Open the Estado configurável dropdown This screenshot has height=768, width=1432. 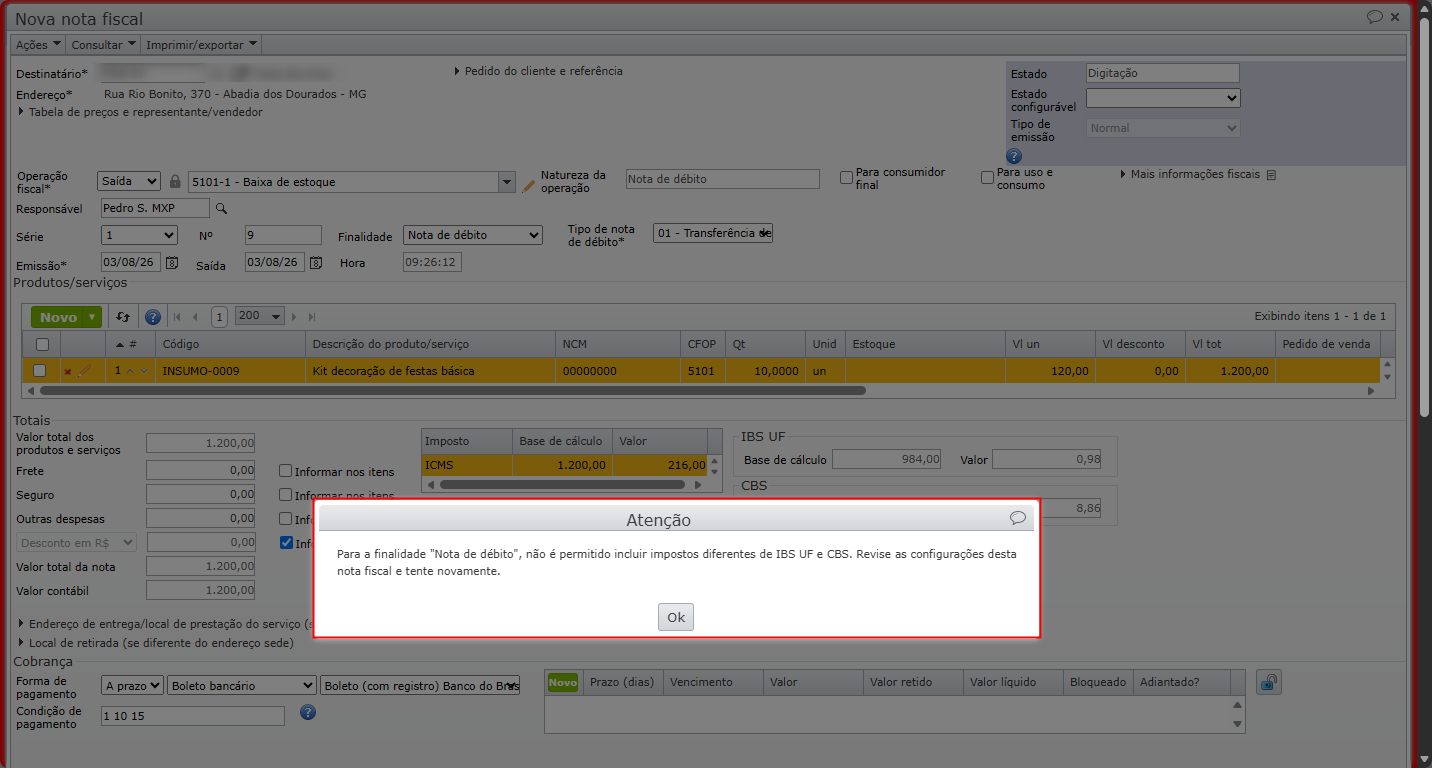(x=1163, y=98)
